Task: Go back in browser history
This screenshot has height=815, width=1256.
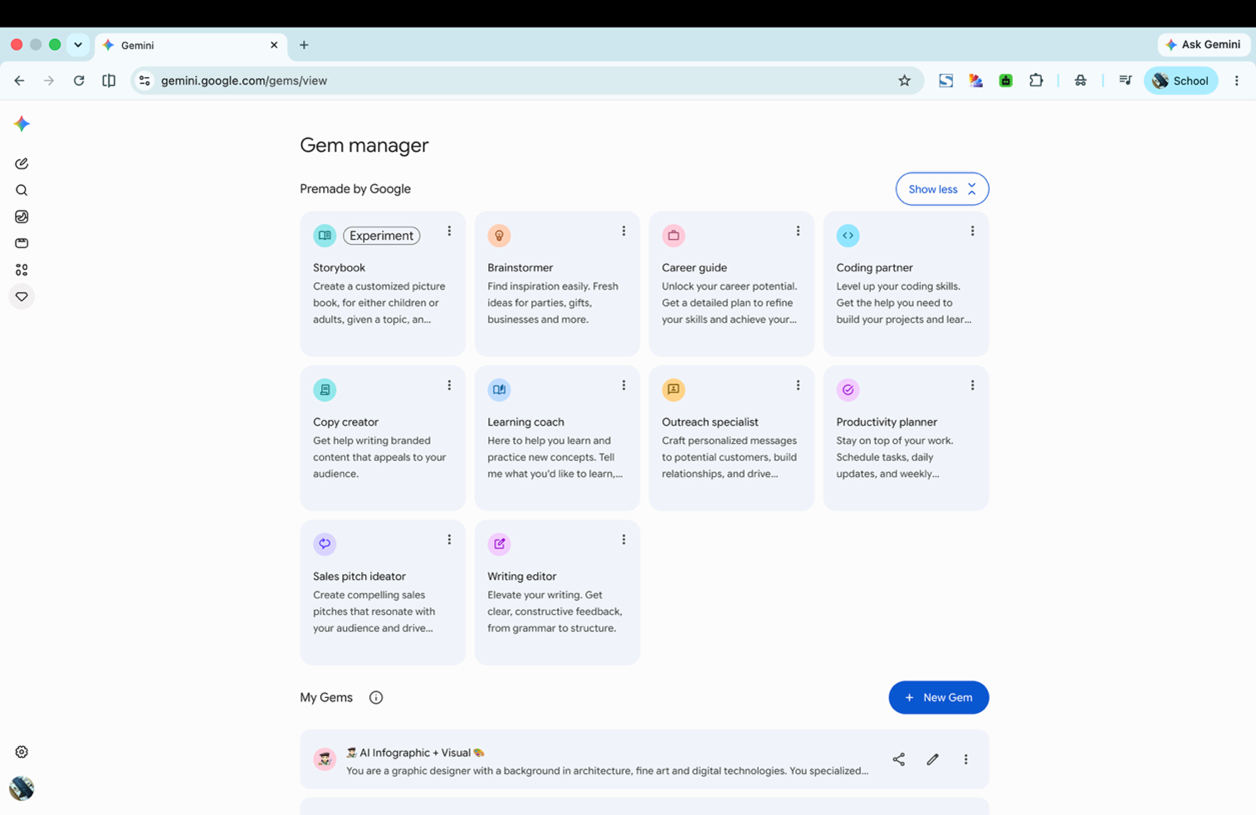Action: point(19,81)
